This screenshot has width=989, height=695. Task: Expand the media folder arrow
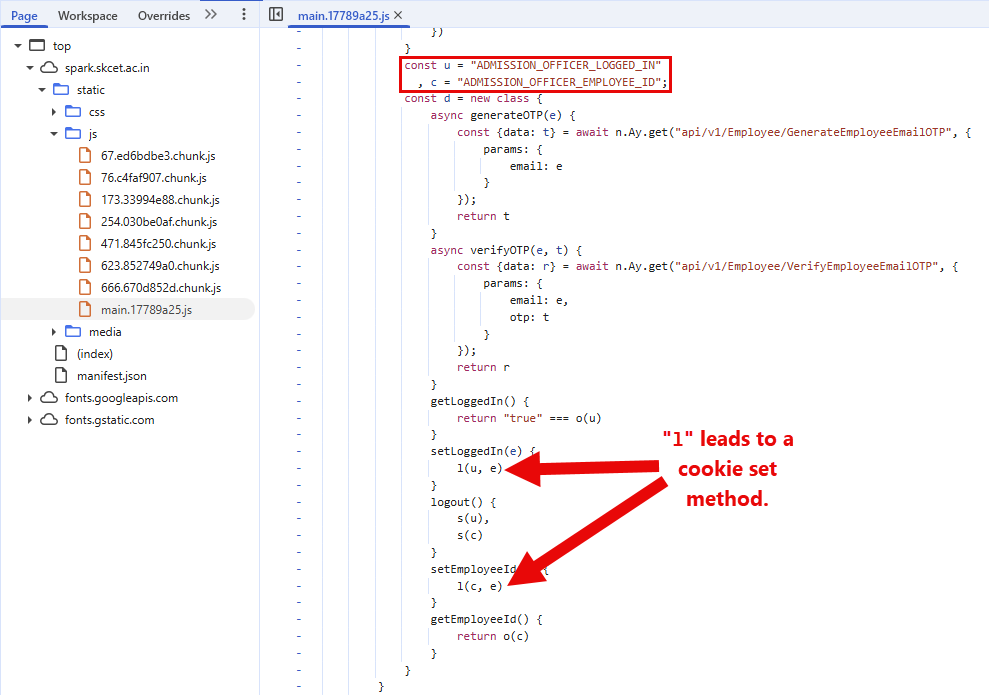pos(54,332)
